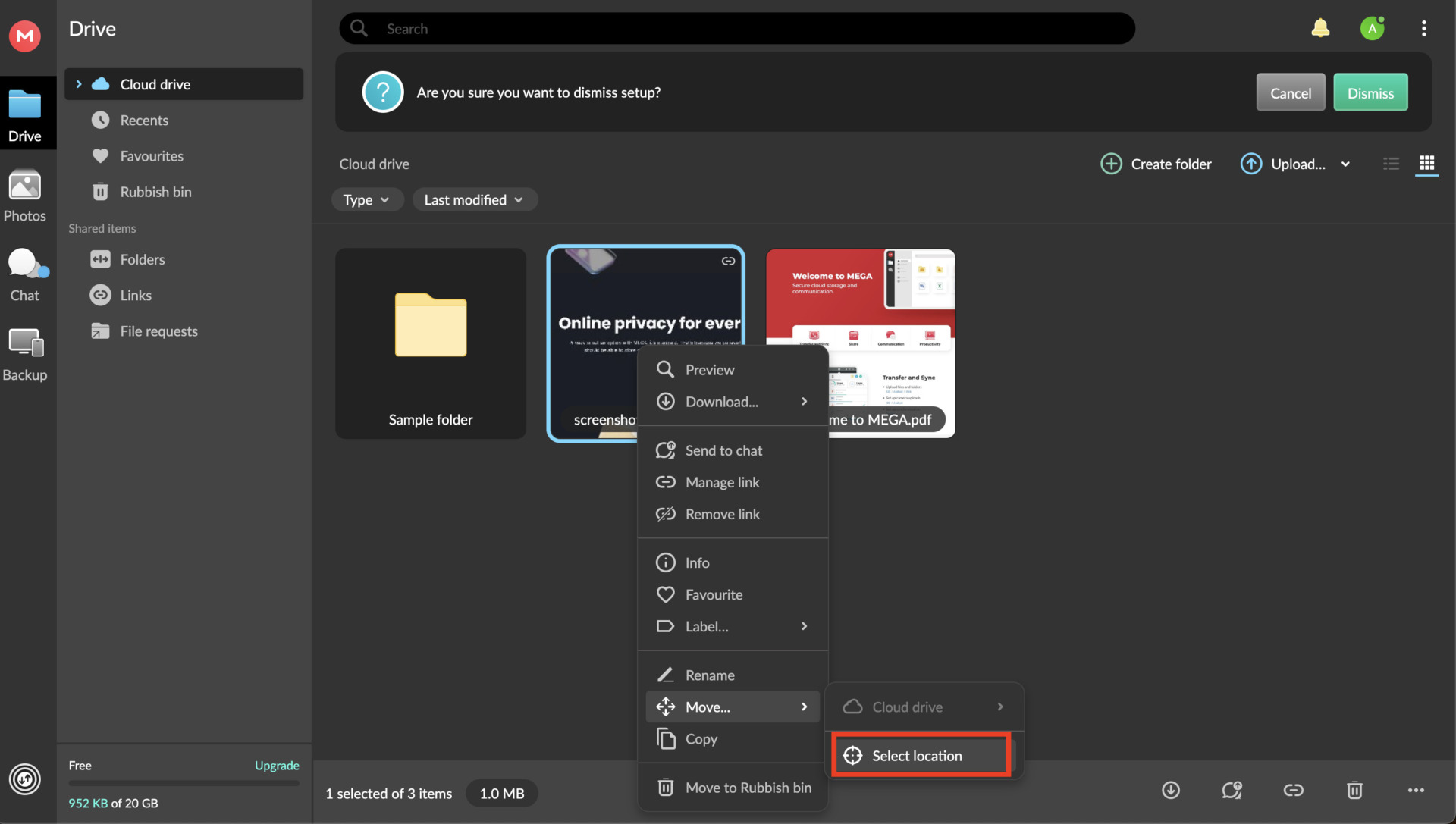Open the transfers icon at bottom left
This screenshot has width=1456, height=824.
(25, 779)
